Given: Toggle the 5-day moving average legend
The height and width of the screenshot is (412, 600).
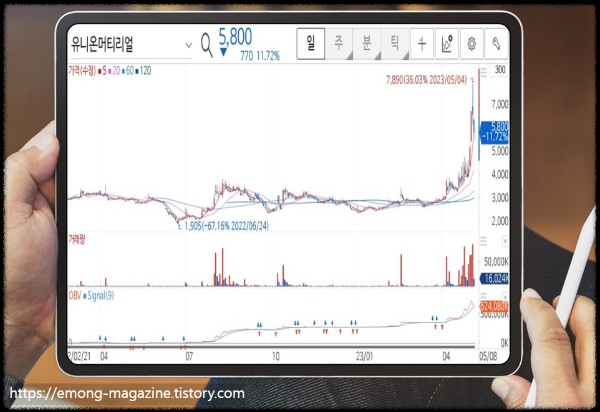Looking at the screenshot, I should click(102, 71).
